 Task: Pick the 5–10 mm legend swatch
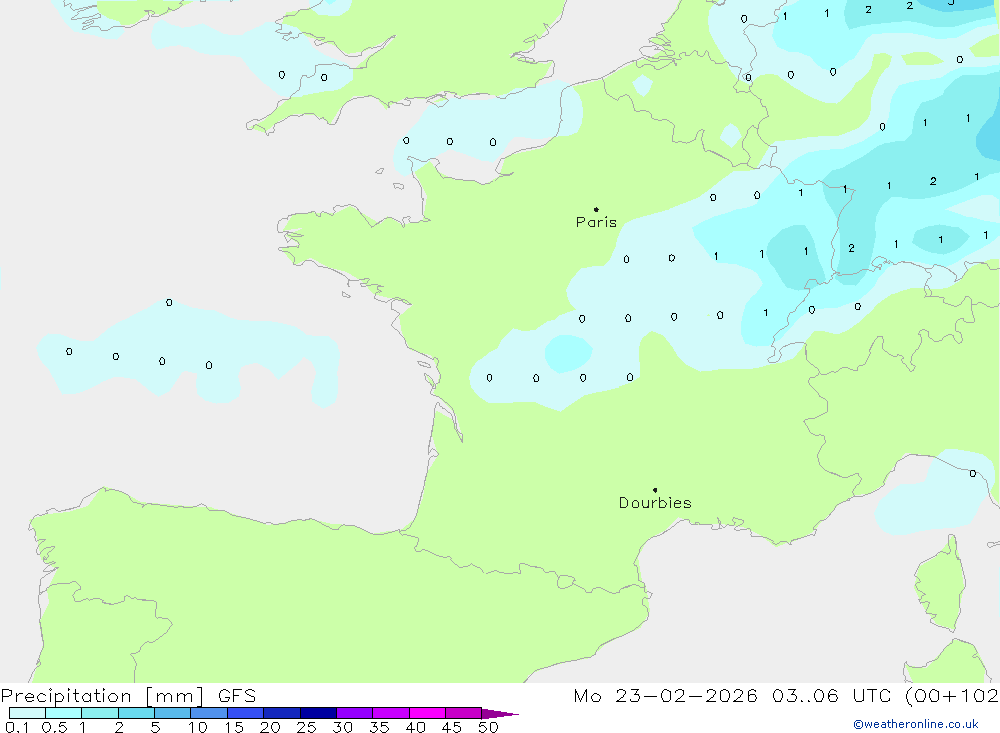pyautogui.click(x=172, y=713)
